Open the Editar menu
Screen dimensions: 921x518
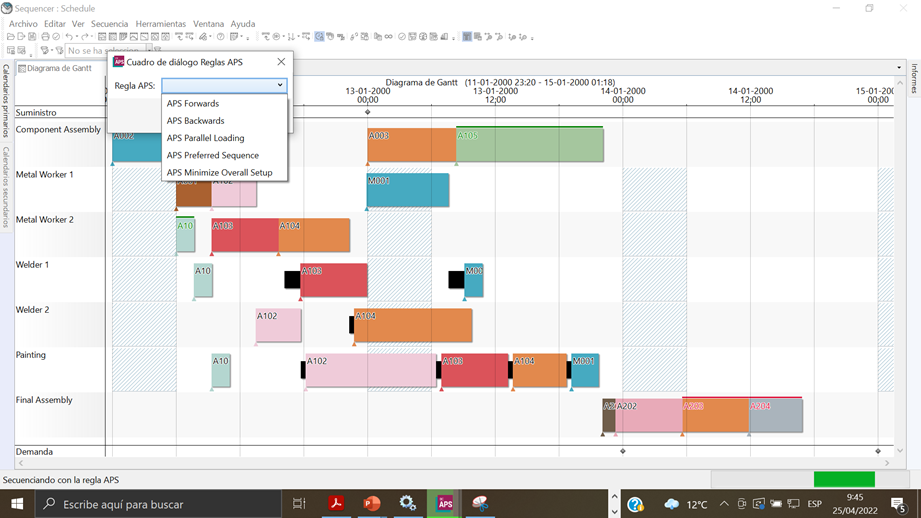coord(55,23)
